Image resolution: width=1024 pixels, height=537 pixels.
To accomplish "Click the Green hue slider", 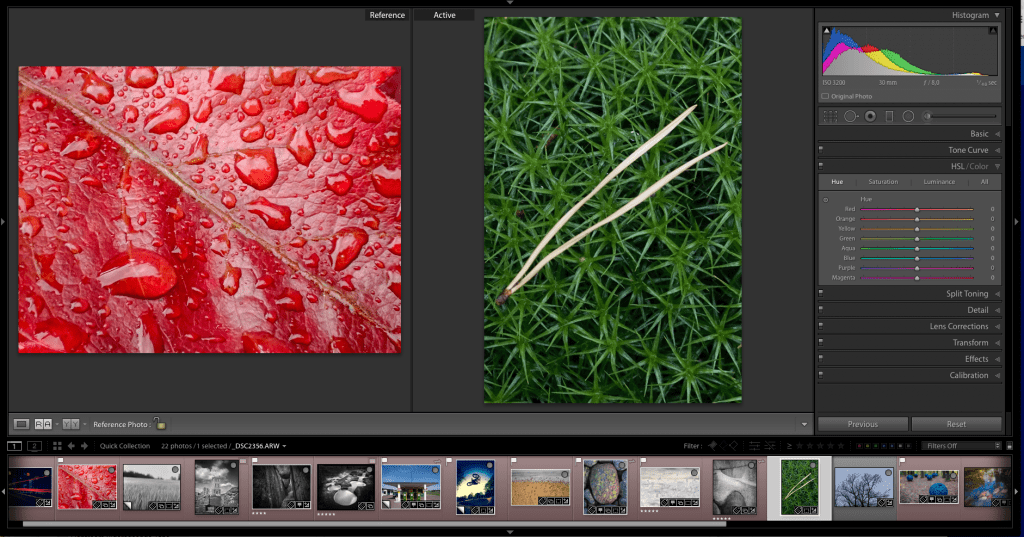I will click(917, 238).
